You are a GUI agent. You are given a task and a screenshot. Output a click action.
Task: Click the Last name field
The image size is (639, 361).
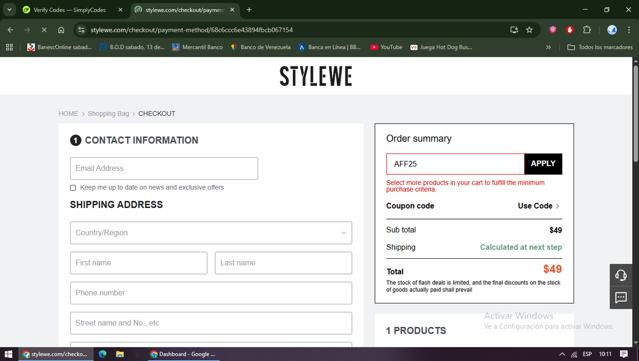283,263
